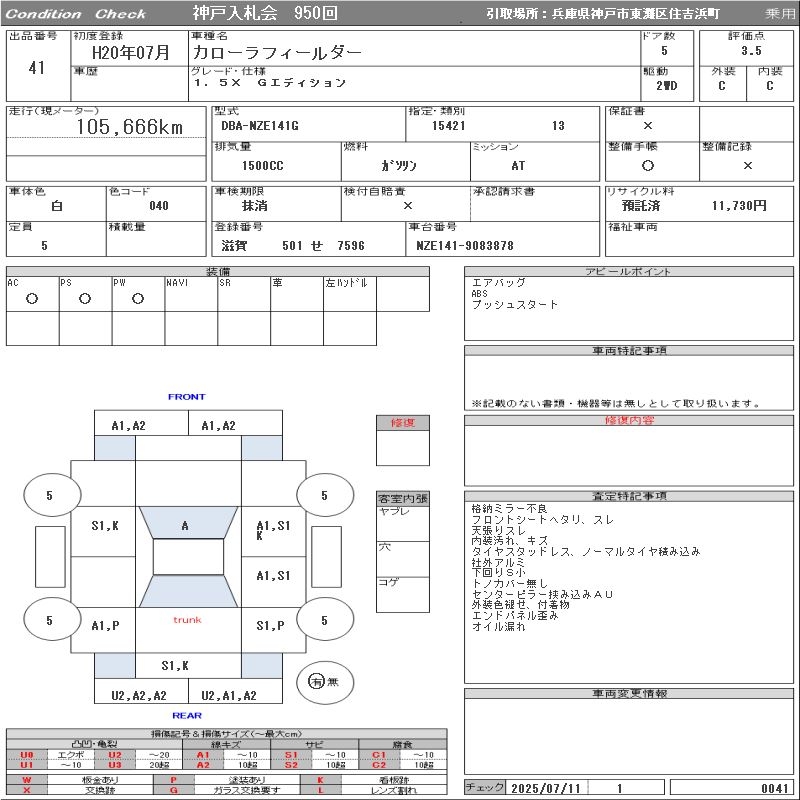Click the ヤブレ cell under 客室内張
The width and height of the screenshot is (800, 800).
(x=403, y=523)
